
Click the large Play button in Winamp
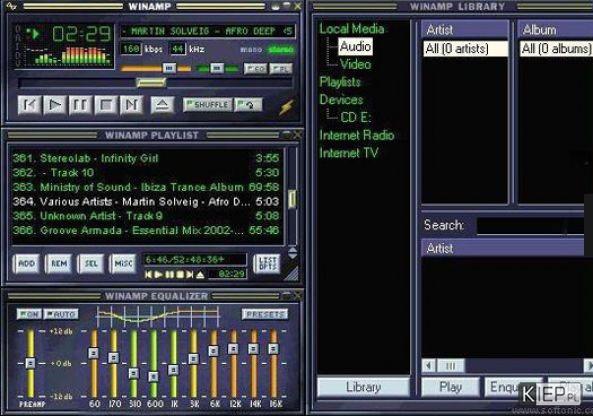point(55,105)
